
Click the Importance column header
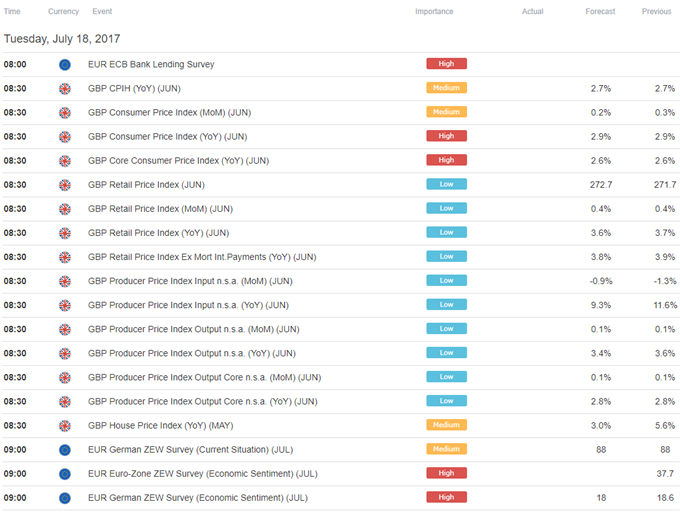(434, 11)
